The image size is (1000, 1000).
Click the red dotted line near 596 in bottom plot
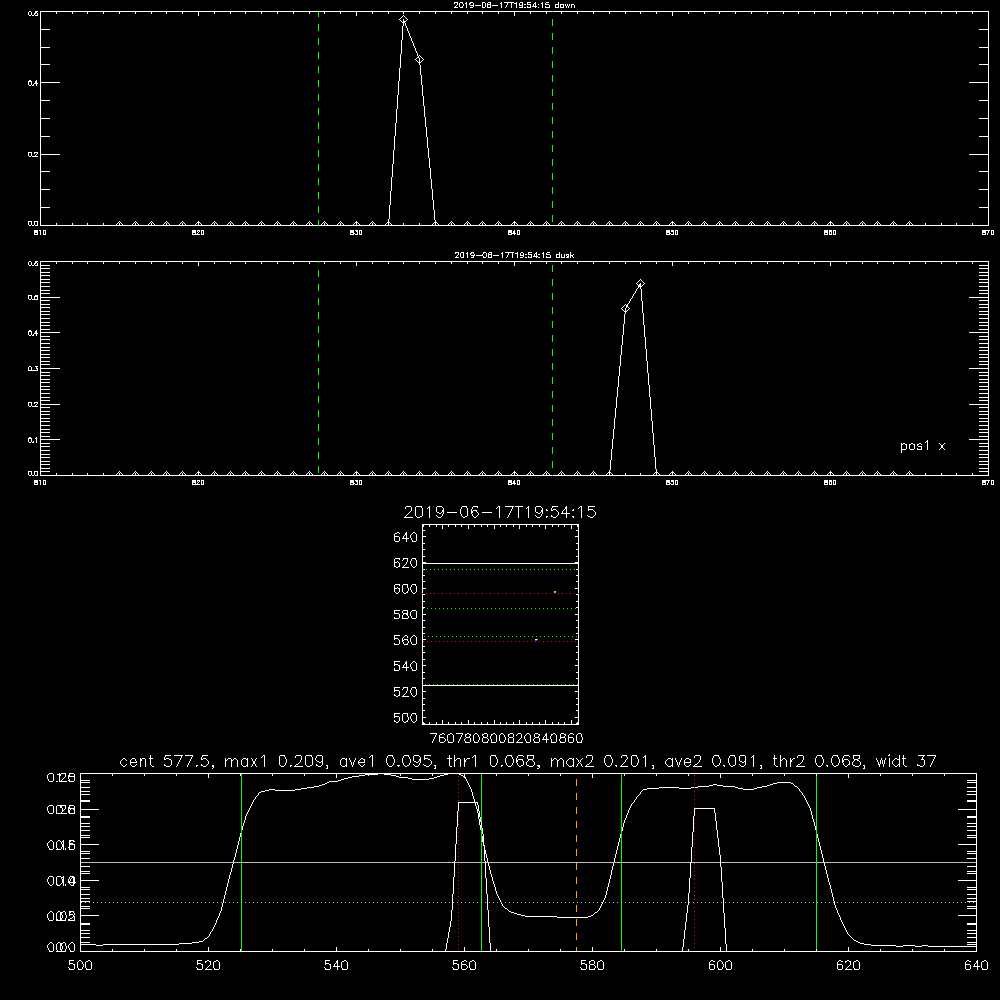click(x=694, y=862)
